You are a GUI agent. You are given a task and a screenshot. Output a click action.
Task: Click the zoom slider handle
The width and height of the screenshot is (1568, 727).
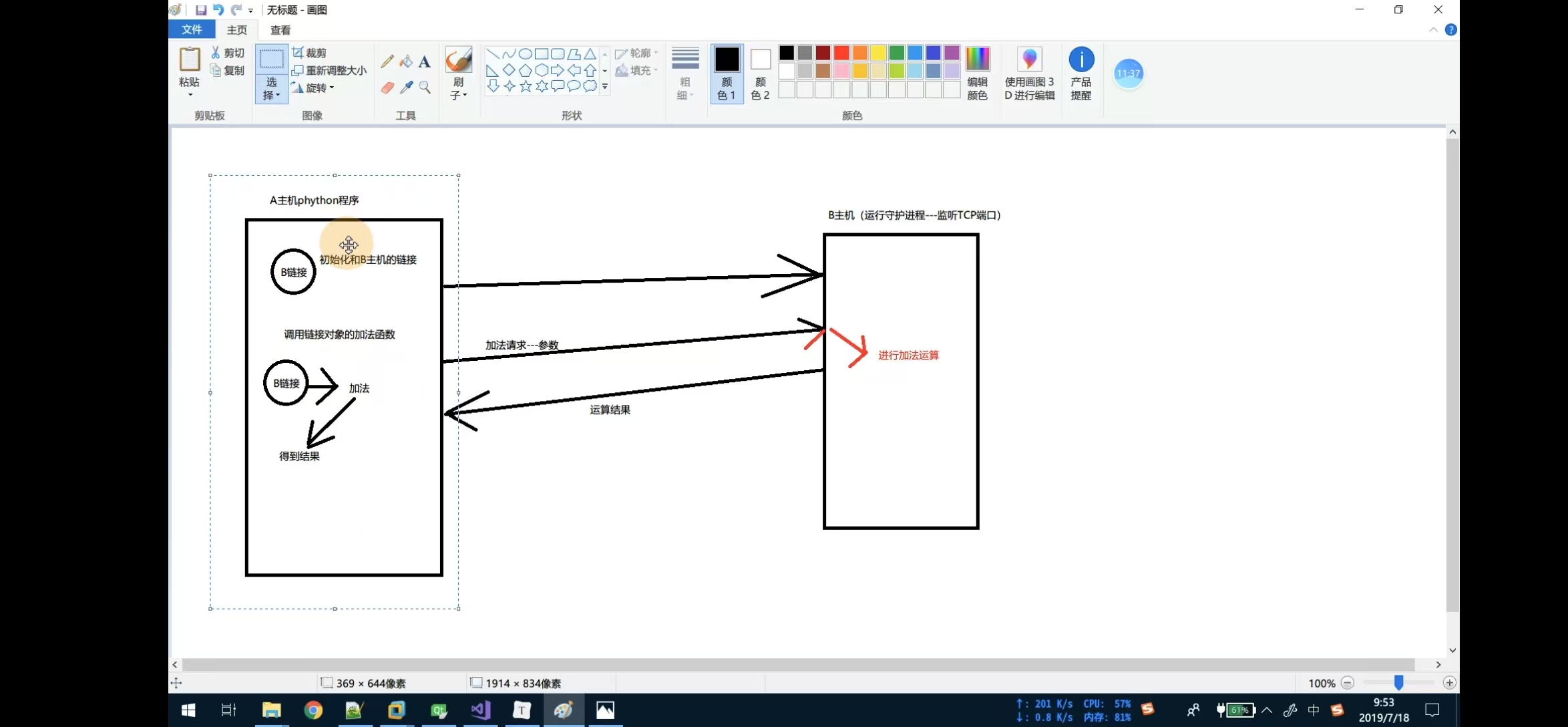[x=1398, y=682]
